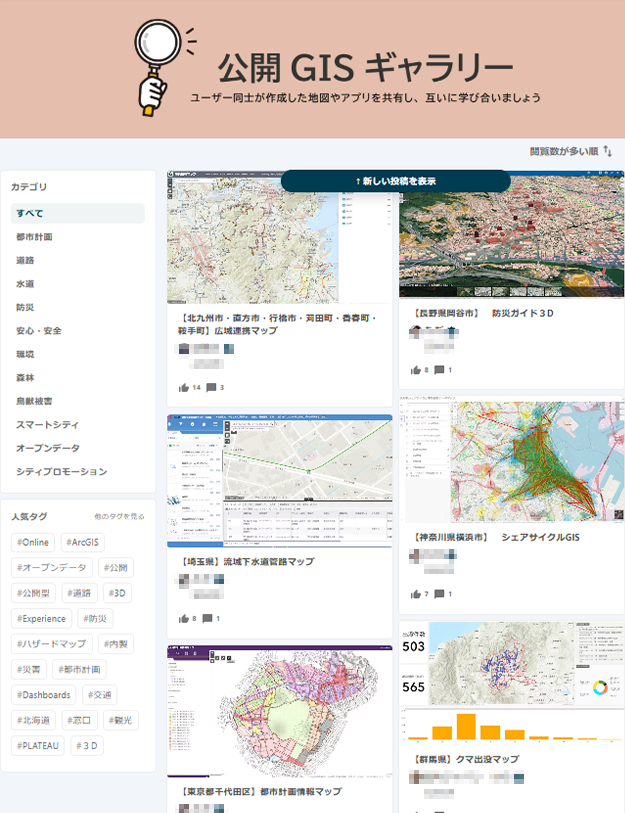Open the 広域連携マップ post title
This screenshot has height=813, width=625.
pyautogui.click(x=277, y=324)
